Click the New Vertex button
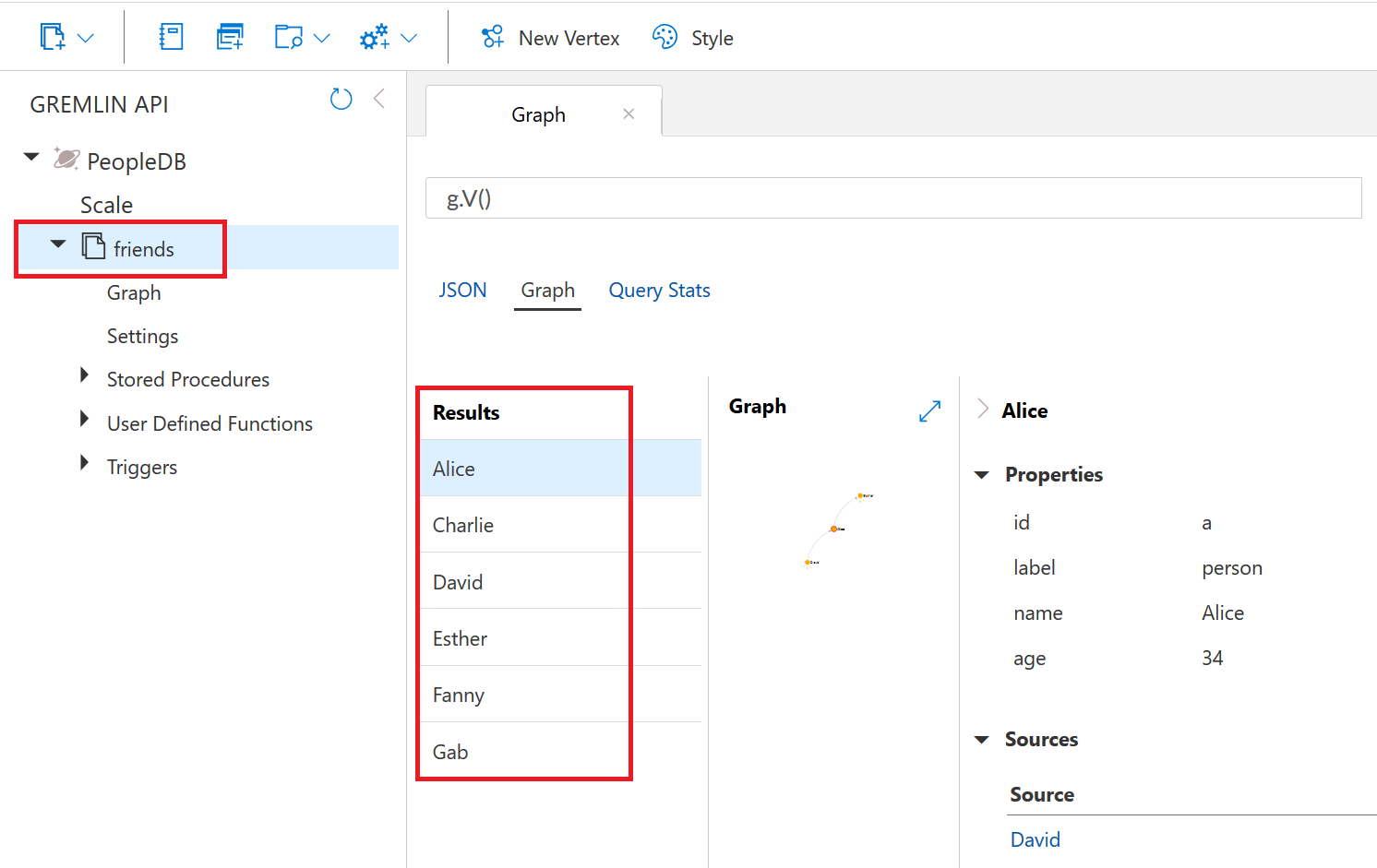Image resolution: width=1377 pixels, height=868 pixels. pos(550,38)
